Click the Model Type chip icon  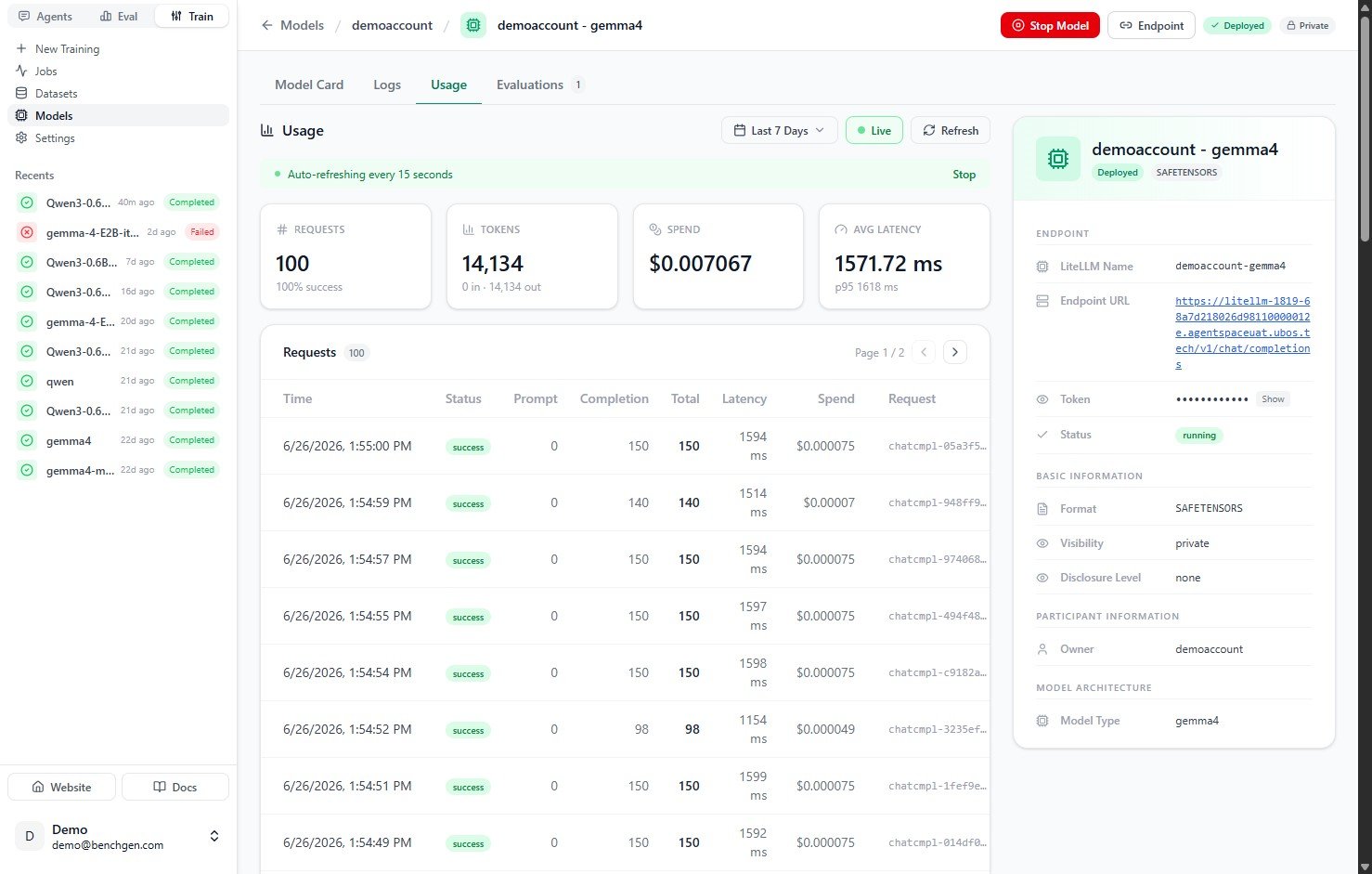pos(1042,721)
